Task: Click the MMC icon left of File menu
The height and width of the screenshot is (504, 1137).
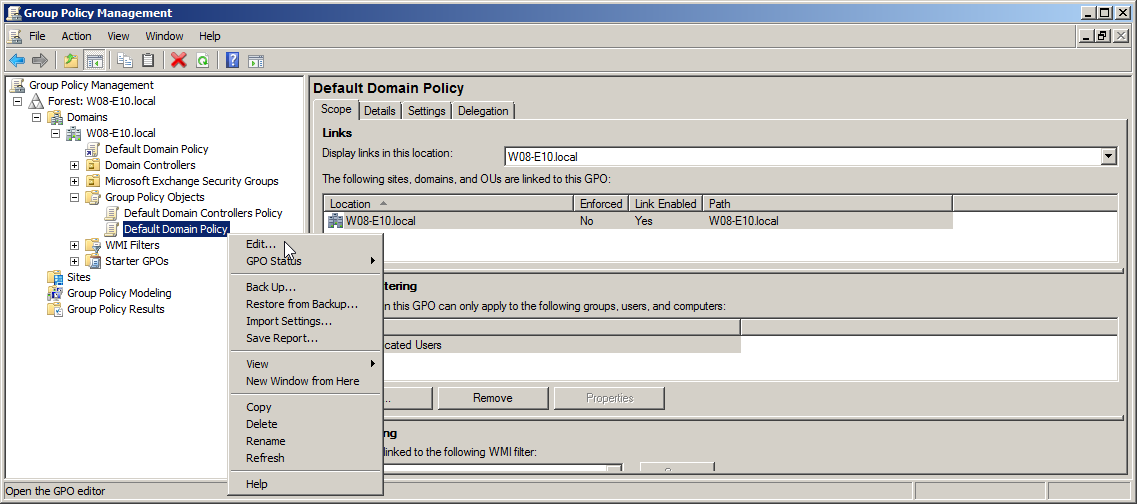Action: click(x=15, y=36)
